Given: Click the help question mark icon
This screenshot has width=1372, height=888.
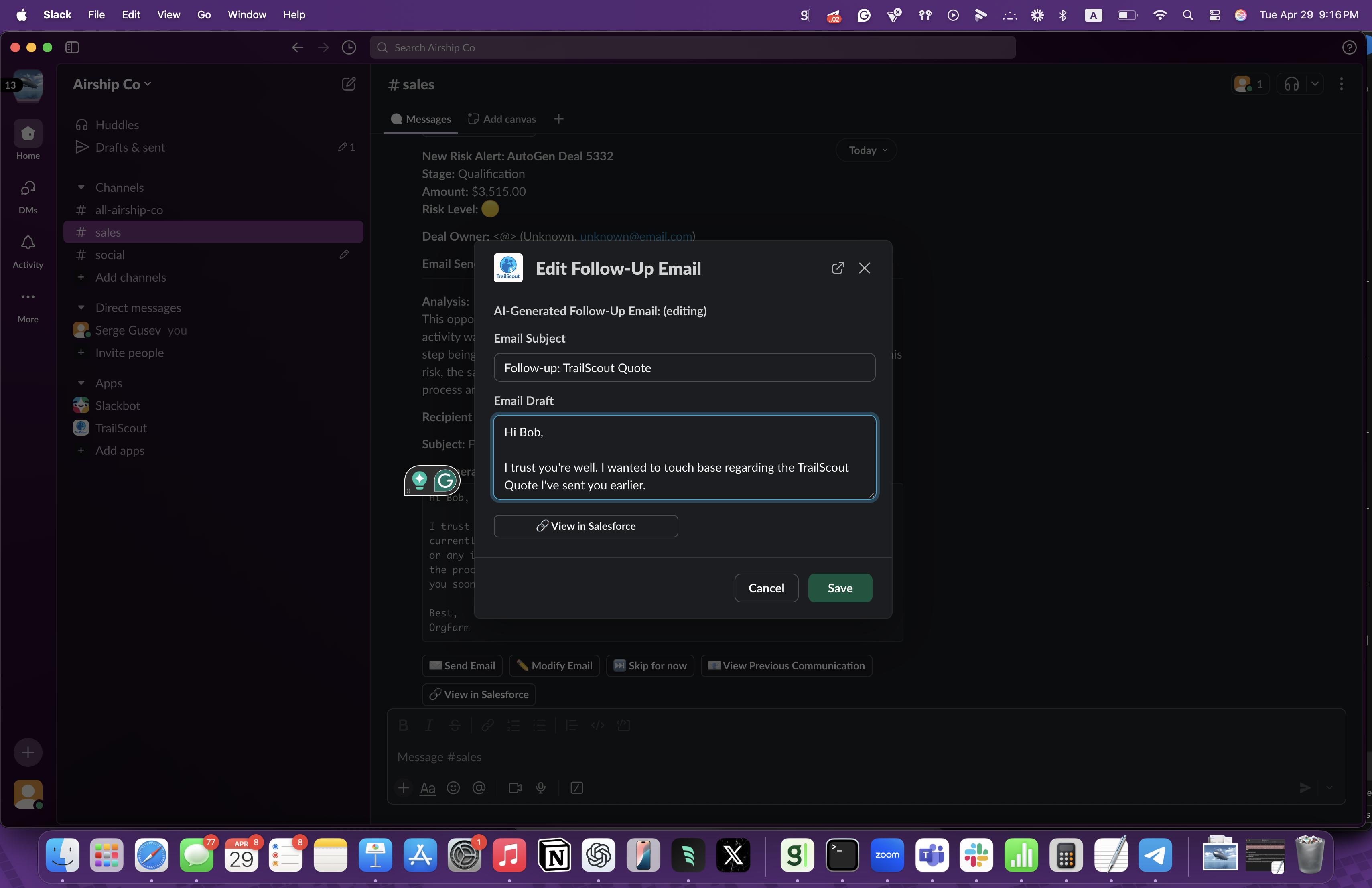Looking at the screenshot, I should (1349, 48).
